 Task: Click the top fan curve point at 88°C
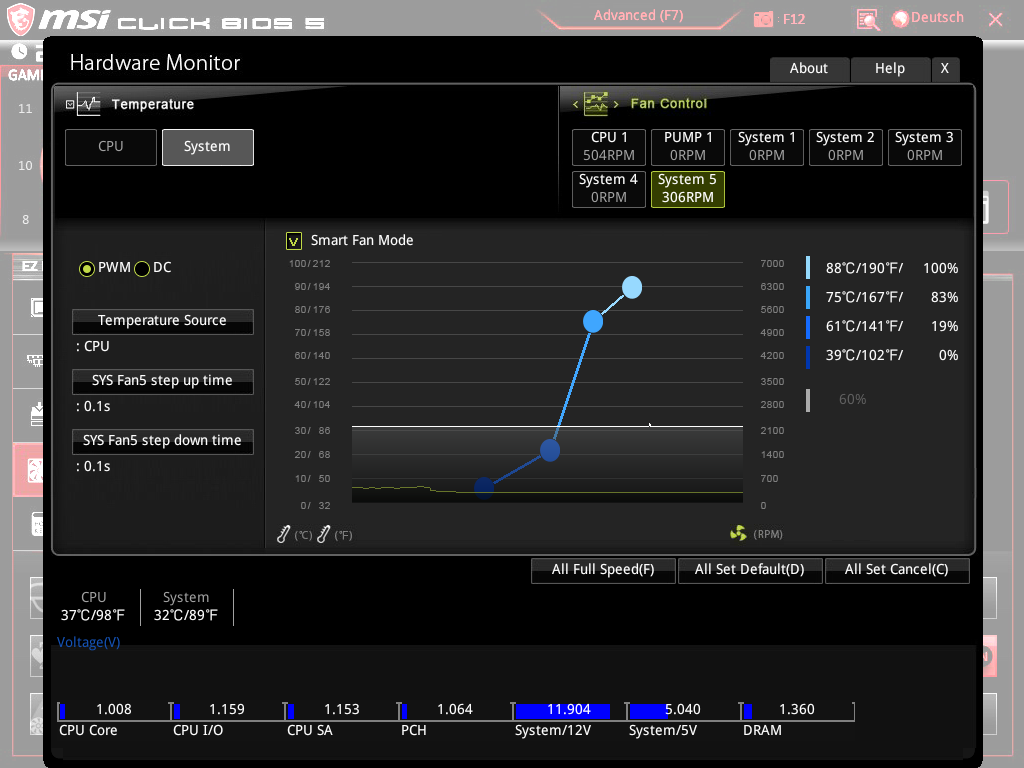(632, 287)
